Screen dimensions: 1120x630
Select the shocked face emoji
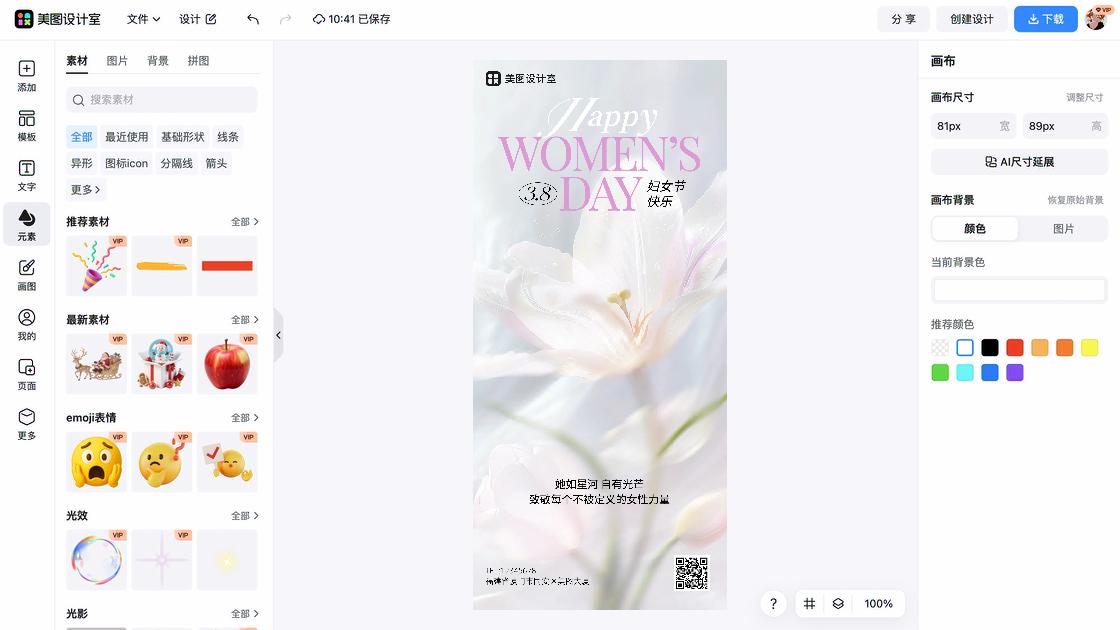tap(96, 461)
